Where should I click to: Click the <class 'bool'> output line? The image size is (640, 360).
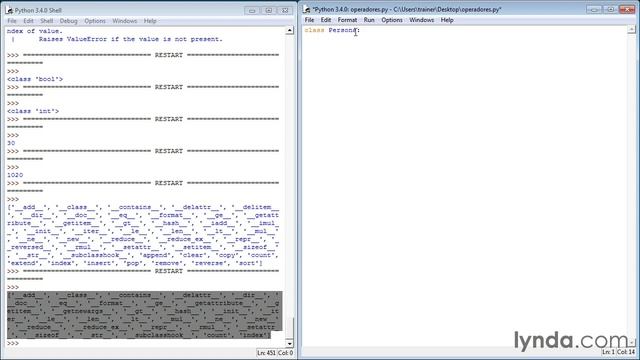pos(35,79)
